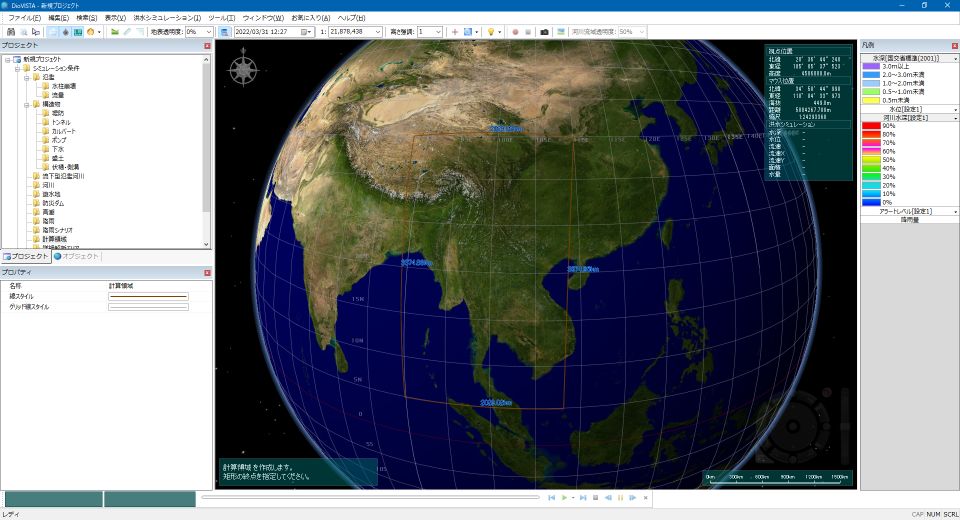This screenshot has width=960, height=520.
Task: Open the ウィンドウ(W) menu
Action: pos(263,18)
